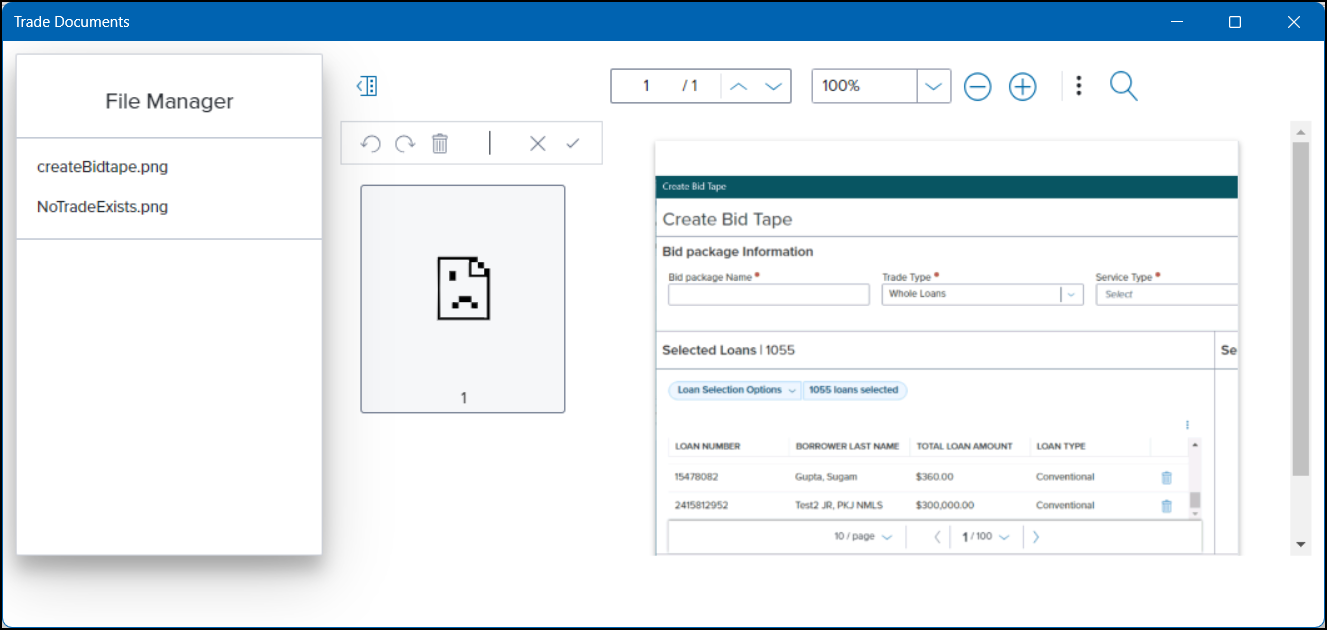Expand the 100% zoom level dropdown
Image resolution: width=1327 pixels, height=630 pixels.
[x=933, y=86]
